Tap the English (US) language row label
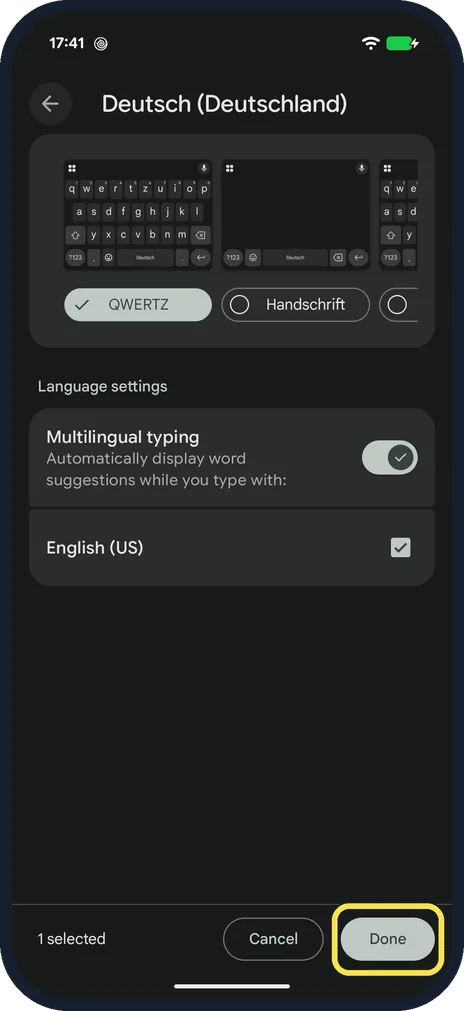464x1011 pixels. pyautogui.click(x=95, y=547)
